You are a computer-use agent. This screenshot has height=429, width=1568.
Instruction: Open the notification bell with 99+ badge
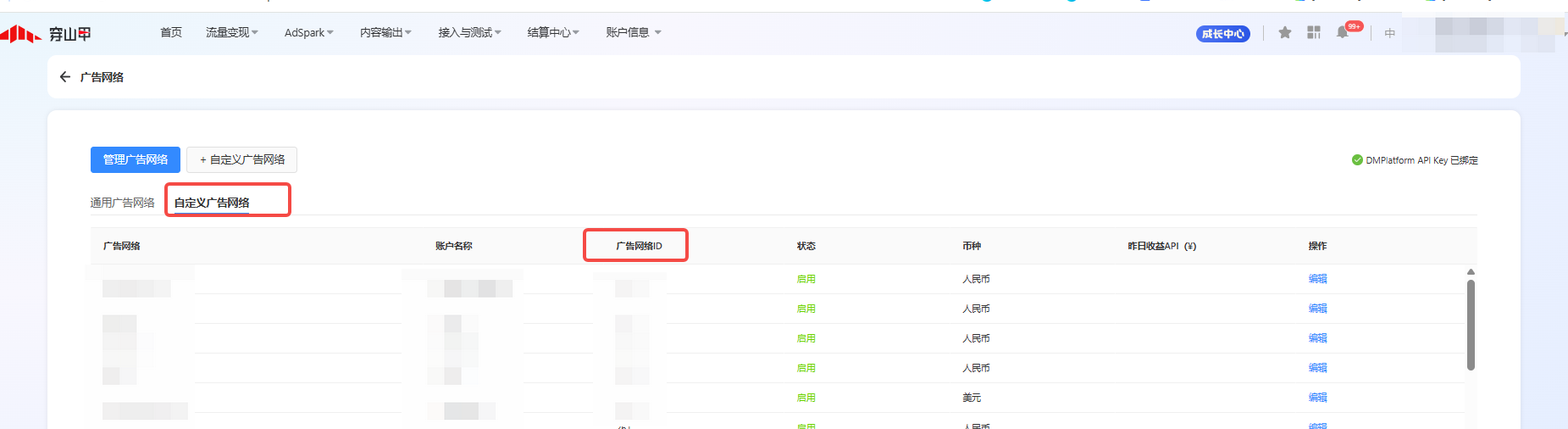pyautogui.click(x=1343, y=32)
